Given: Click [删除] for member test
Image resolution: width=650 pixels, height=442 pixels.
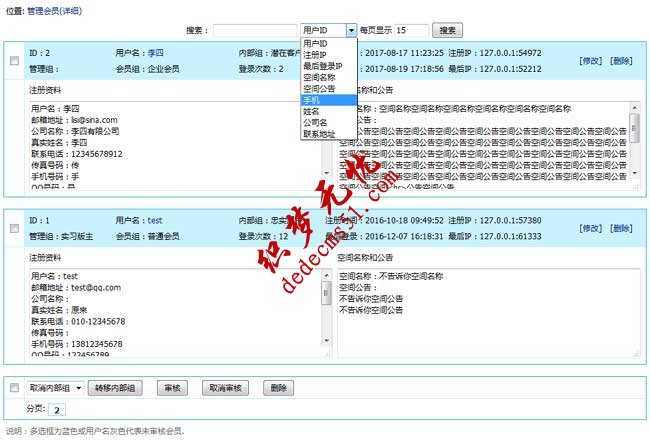Looking at the screenshot, I should [x=621, y=228].
